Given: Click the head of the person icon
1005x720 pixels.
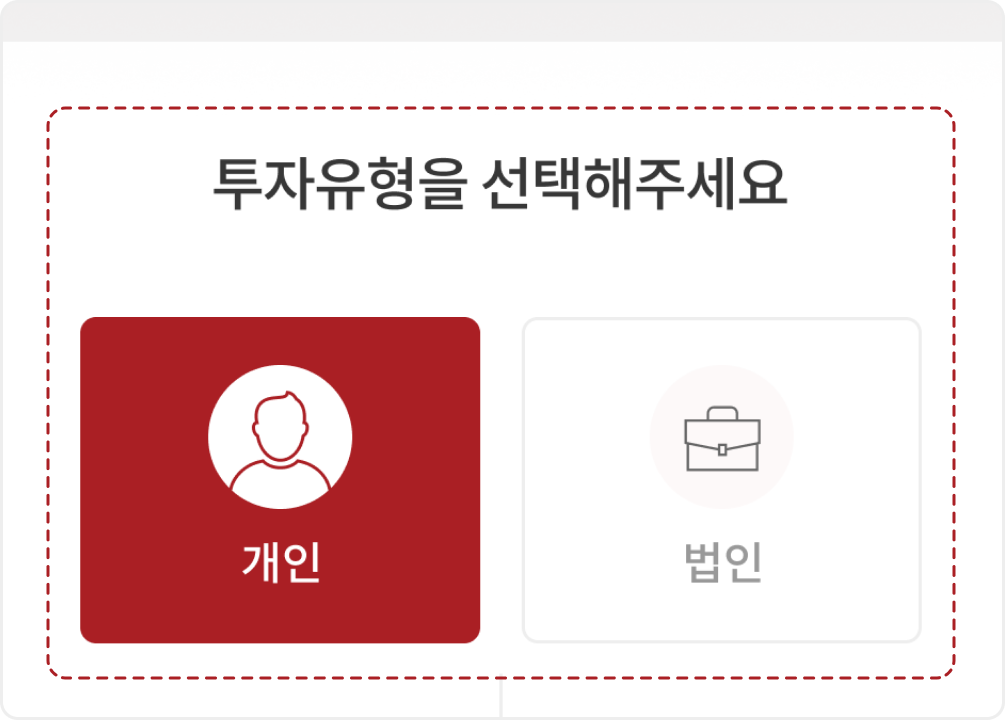Looking at the screenshot, I should pyautogui.click(x=280, y=425).
